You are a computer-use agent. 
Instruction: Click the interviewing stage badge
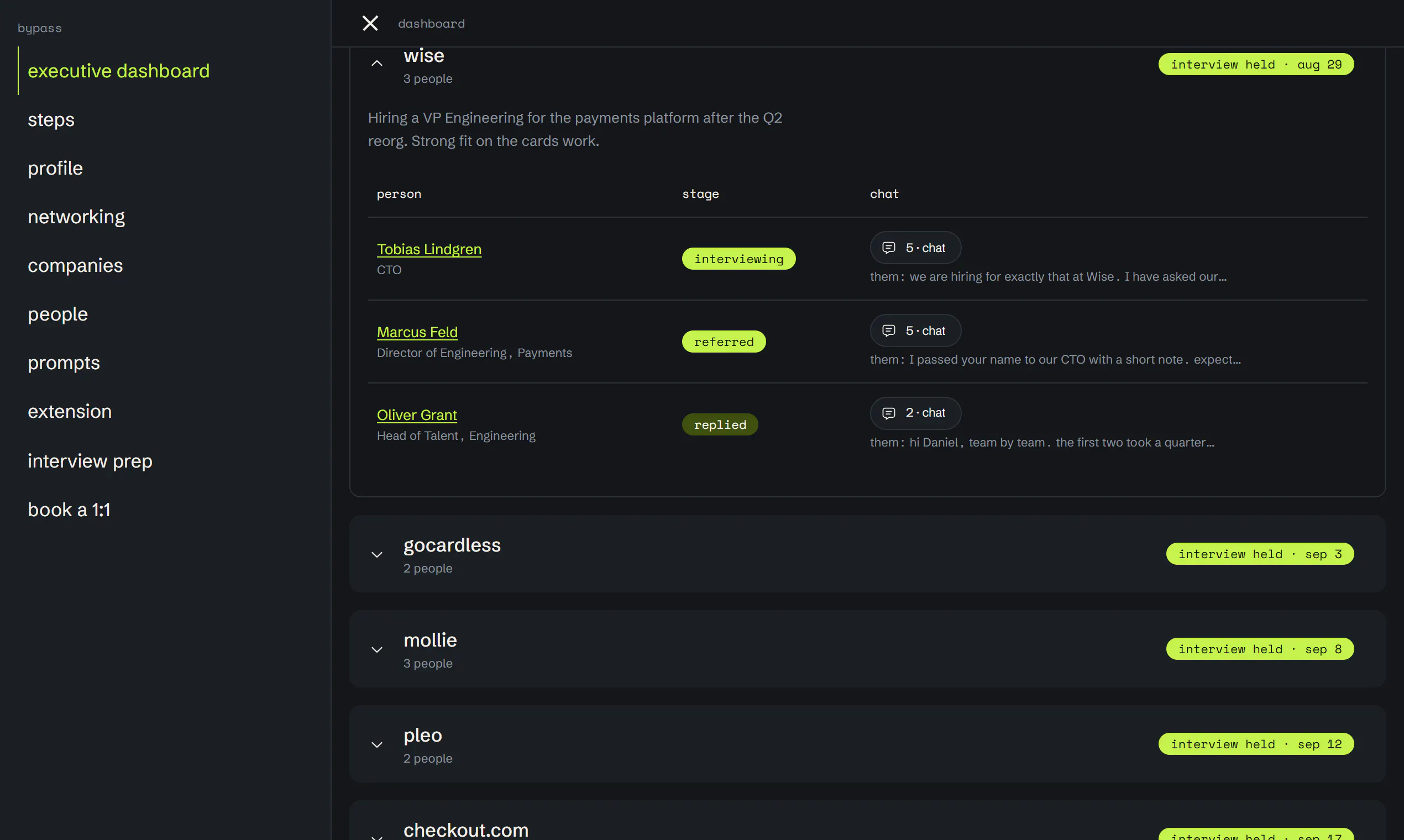pyautogui.click(x=739, y=259)
